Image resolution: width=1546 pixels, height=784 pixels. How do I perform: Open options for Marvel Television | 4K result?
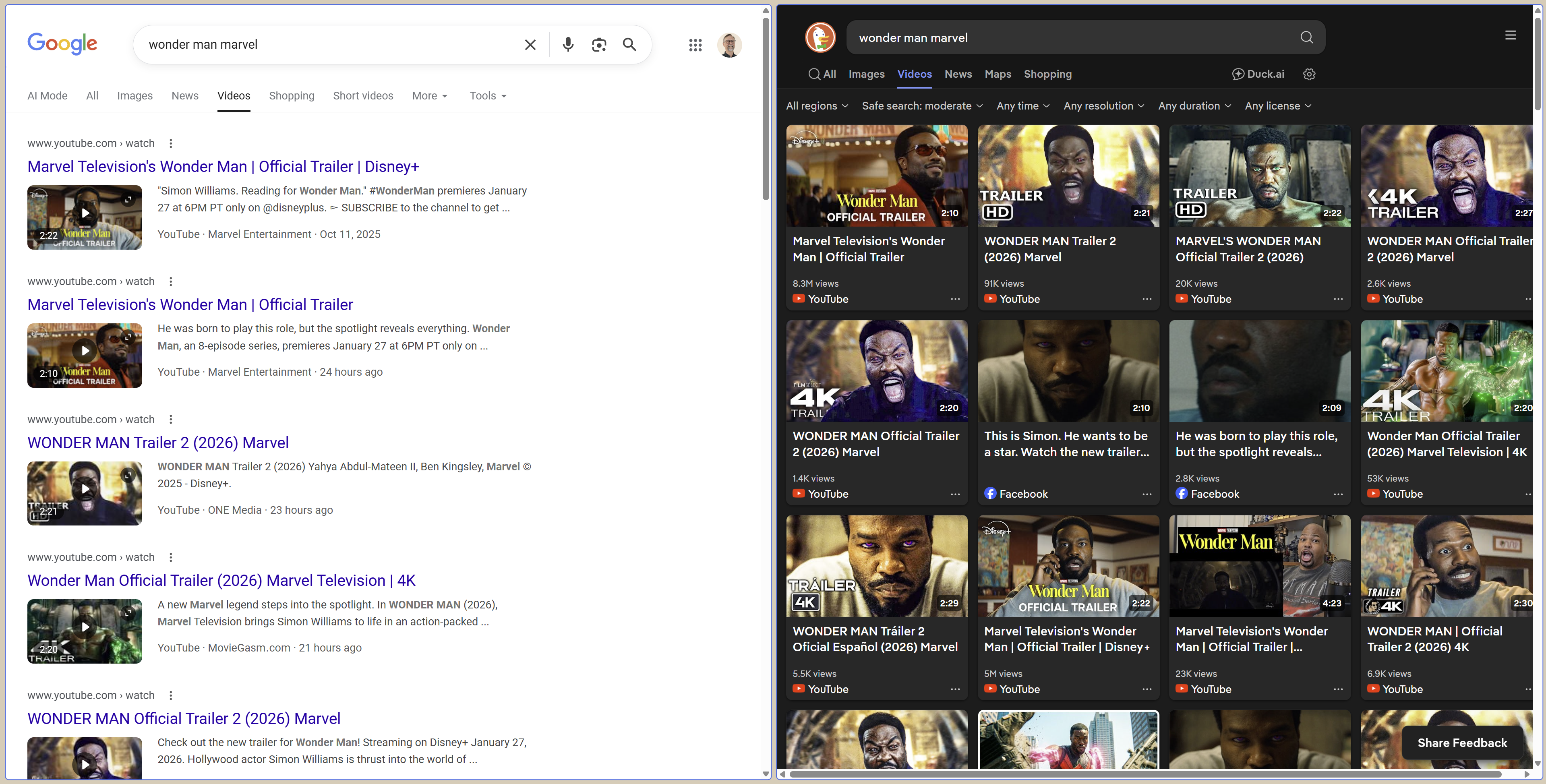(x=171, y=557)
